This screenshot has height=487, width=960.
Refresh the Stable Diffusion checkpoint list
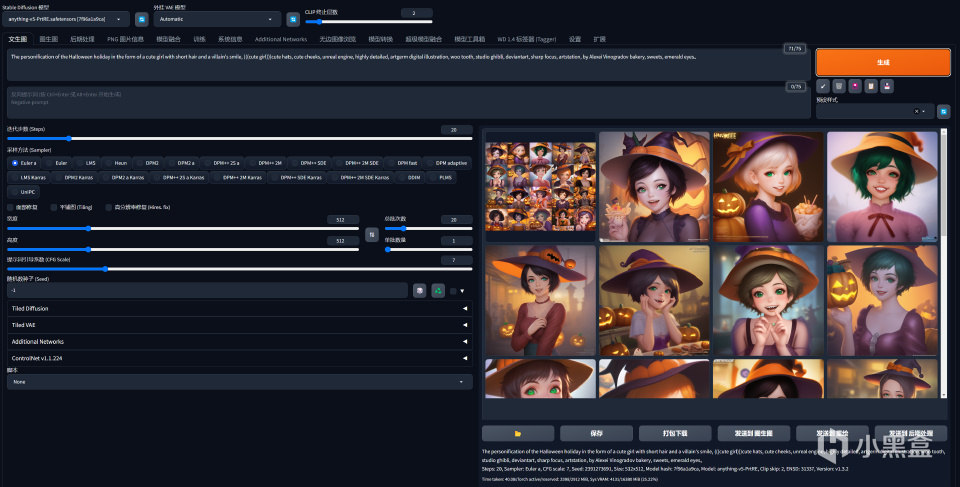pyautogui.click(x=141, y=20)
